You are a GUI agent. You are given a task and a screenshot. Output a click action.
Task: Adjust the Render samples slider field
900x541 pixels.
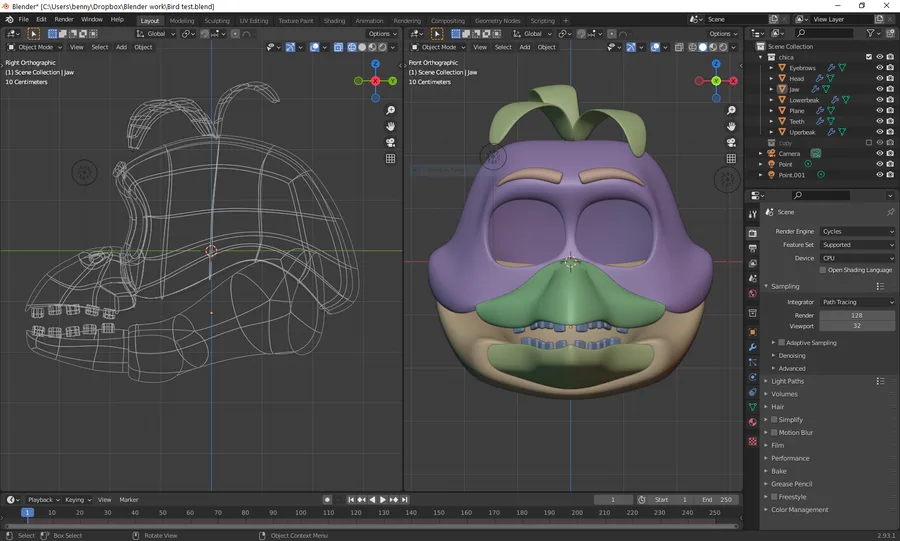(x=857, y=315)
